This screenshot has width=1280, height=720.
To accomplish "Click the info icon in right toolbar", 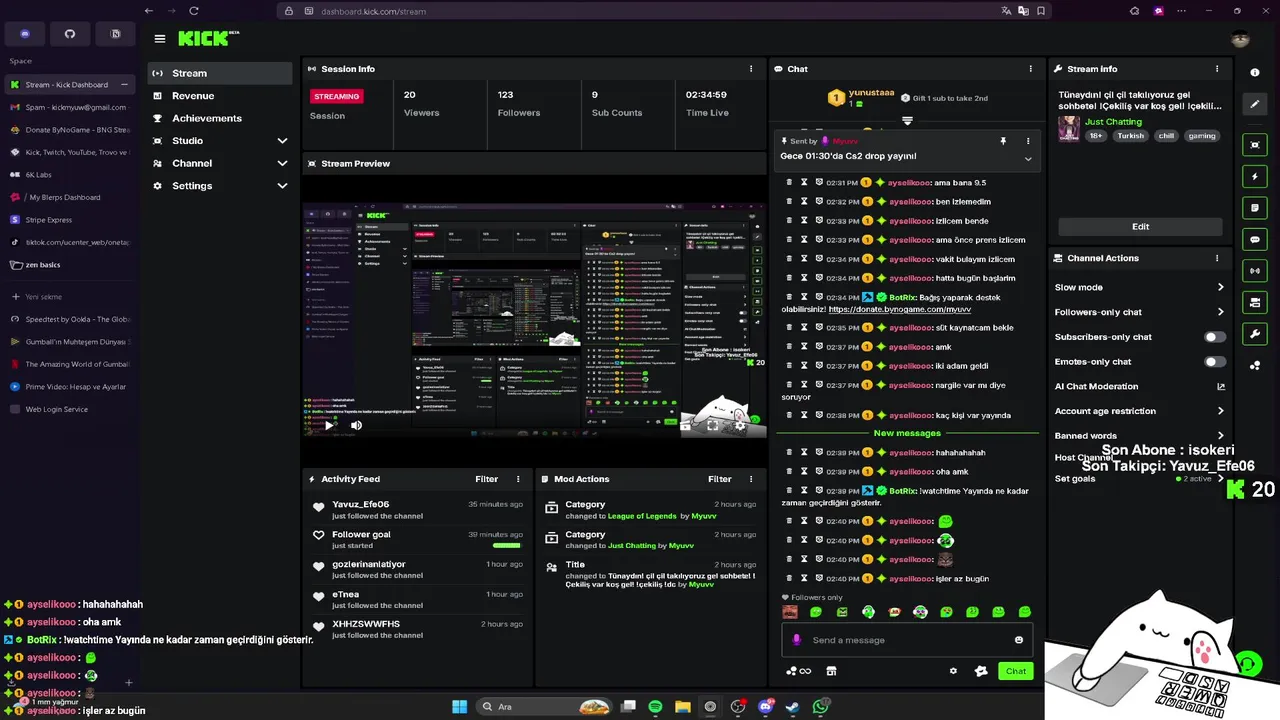I will click(x=1255, y=73).
